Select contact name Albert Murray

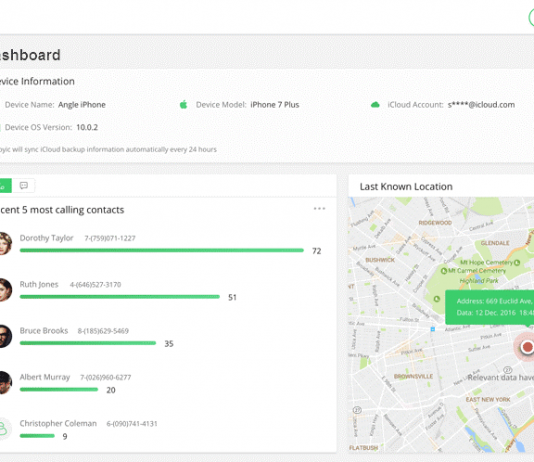pyautogui.click(x=45, y=377)
